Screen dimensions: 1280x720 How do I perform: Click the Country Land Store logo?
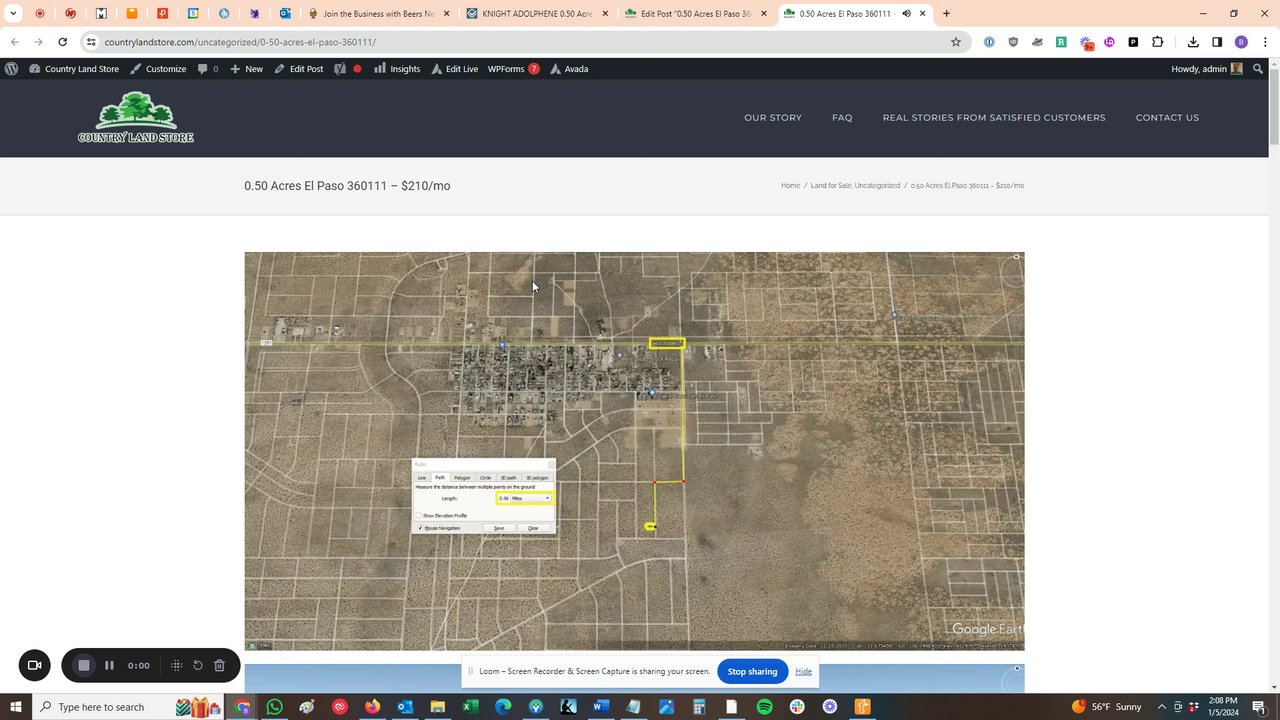(136, 117)
